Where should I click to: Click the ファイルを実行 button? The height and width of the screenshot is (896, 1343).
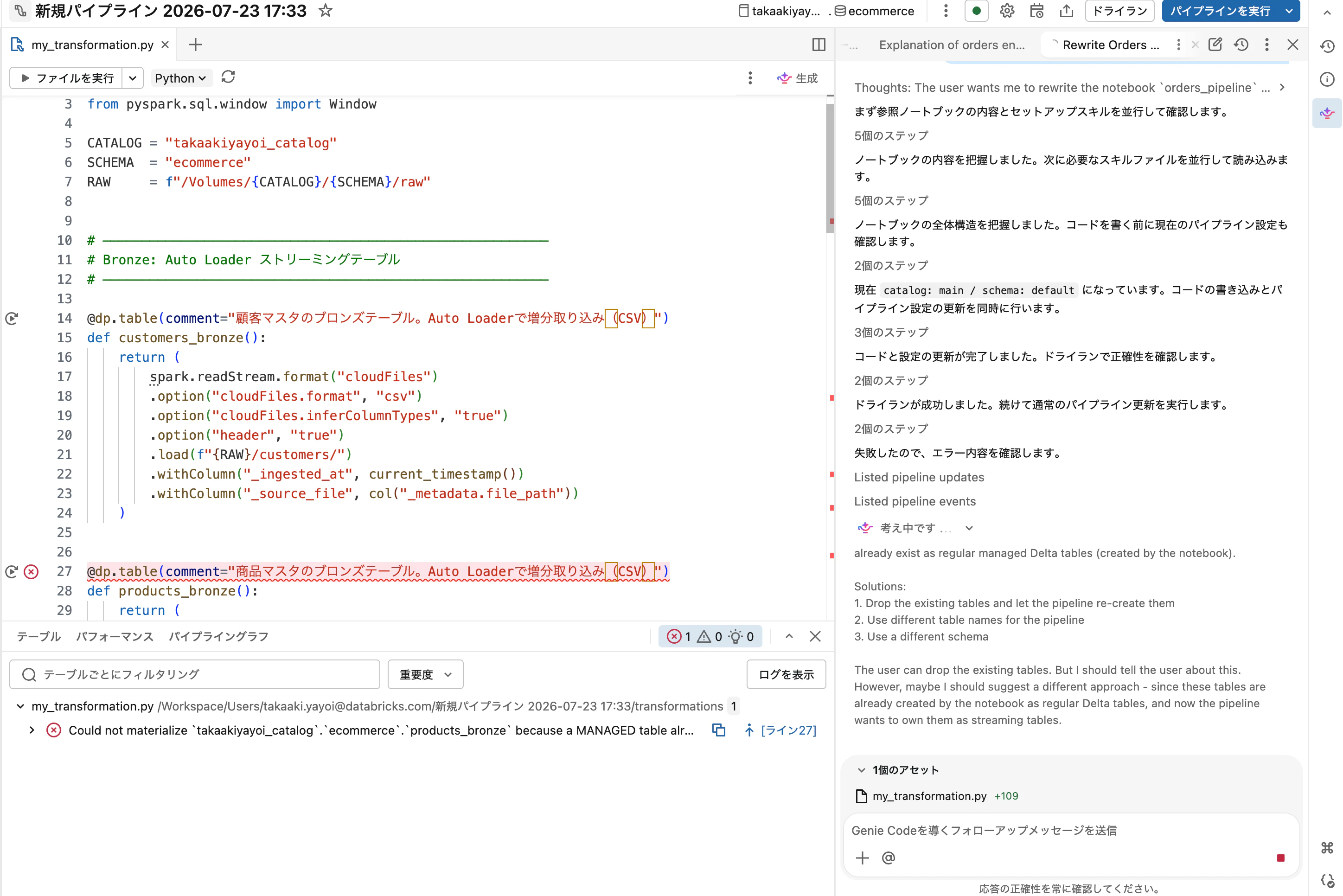(x=66, y=78)
